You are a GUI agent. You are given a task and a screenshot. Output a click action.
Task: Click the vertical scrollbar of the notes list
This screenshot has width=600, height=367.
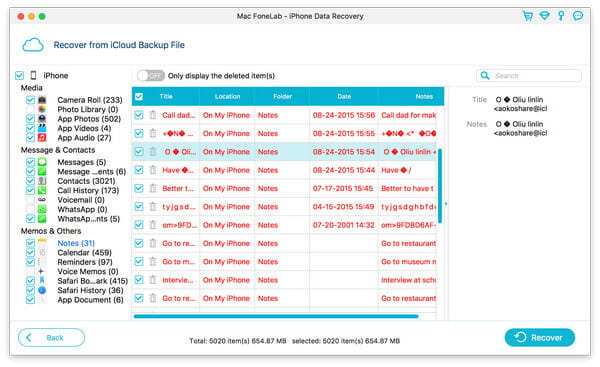[x=440, y=186]
